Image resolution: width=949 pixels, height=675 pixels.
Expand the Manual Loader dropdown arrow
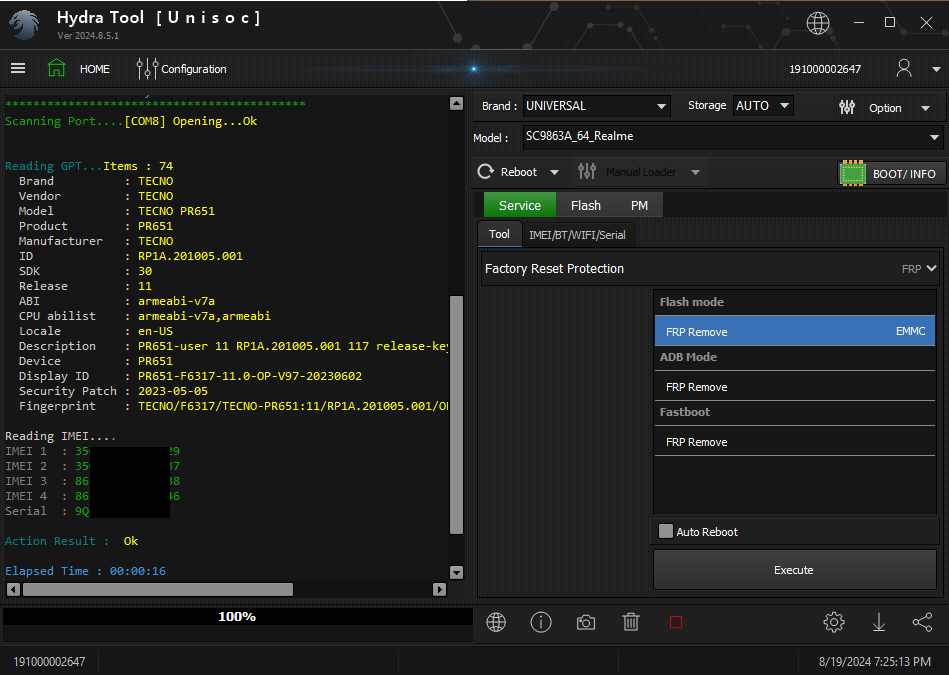click(x=695, y=173)
